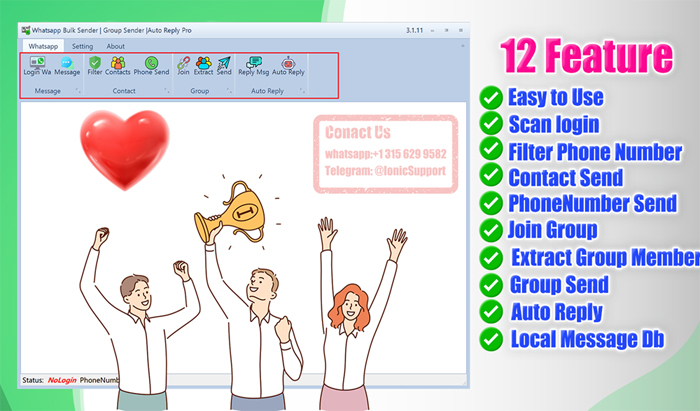
Task: Expand the Group section launcher arrow
Action: (x=229, y=91)
